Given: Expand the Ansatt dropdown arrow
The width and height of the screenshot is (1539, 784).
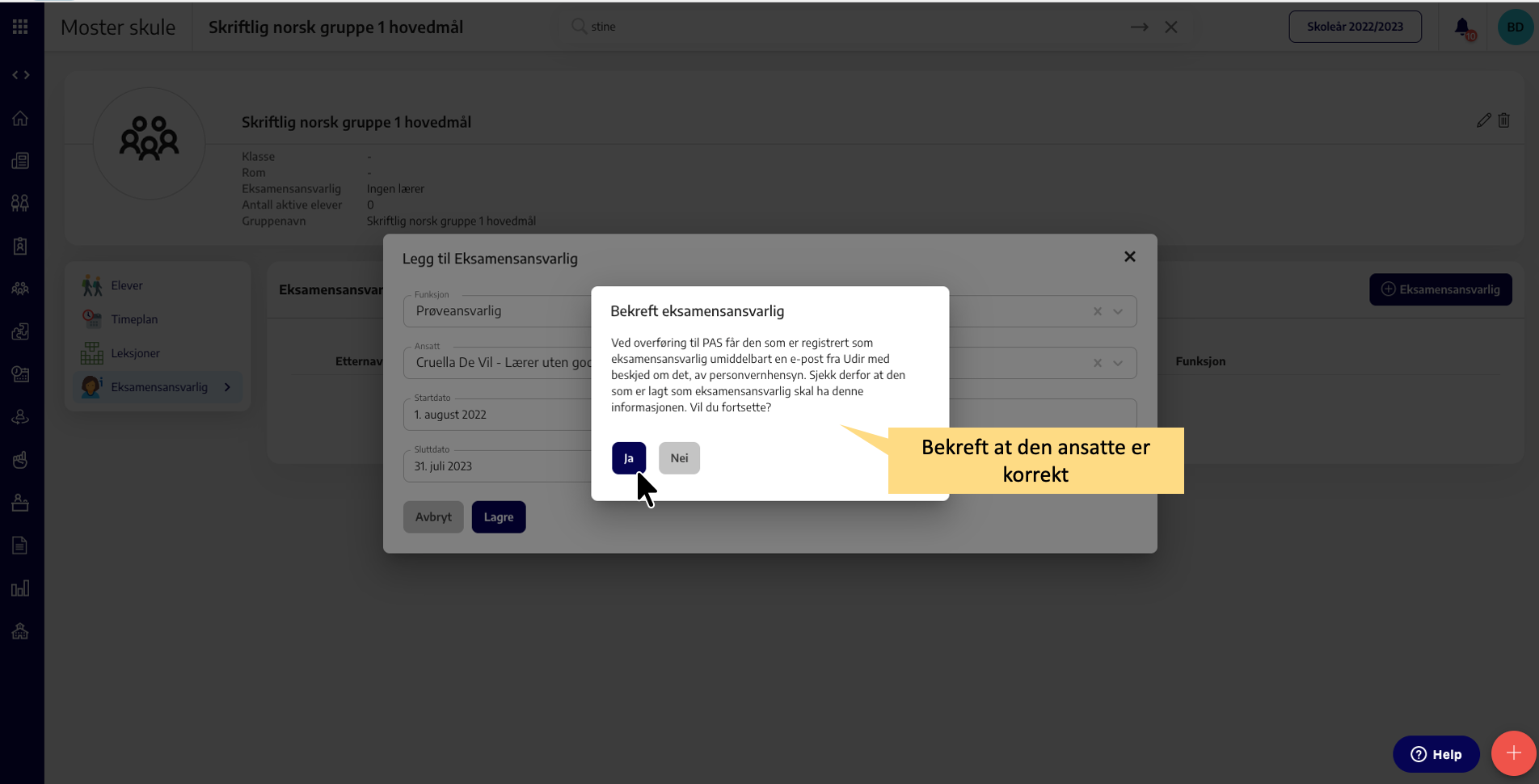Looking at the screenshot, I should tap(1118, 363).
